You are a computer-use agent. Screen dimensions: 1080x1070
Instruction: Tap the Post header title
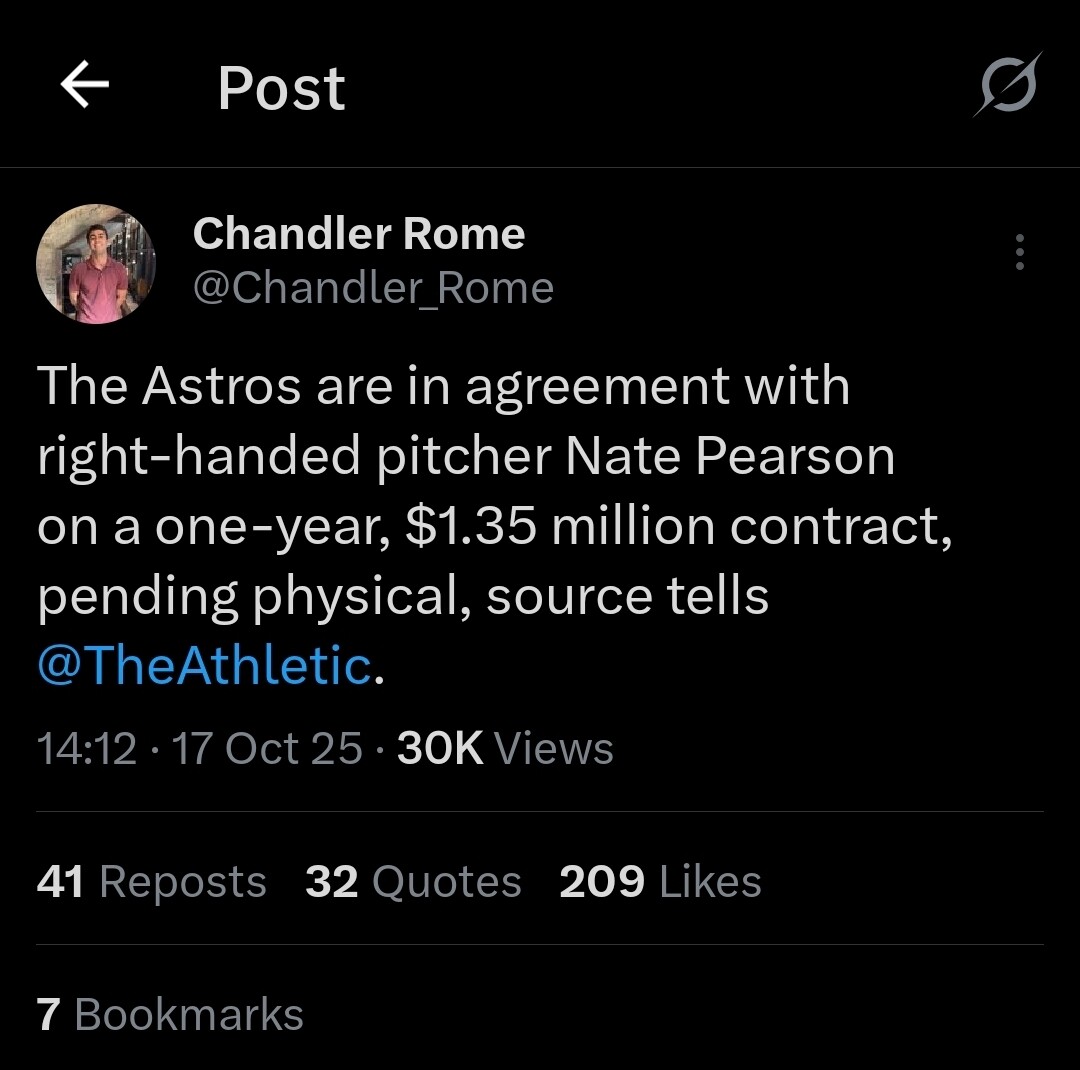pos(281,88)
